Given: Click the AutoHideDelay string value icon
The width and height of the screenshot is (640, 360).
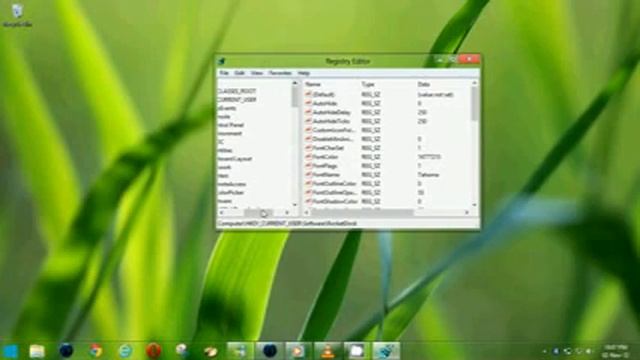Looking at the screenshot, I should tap(308, 112).
